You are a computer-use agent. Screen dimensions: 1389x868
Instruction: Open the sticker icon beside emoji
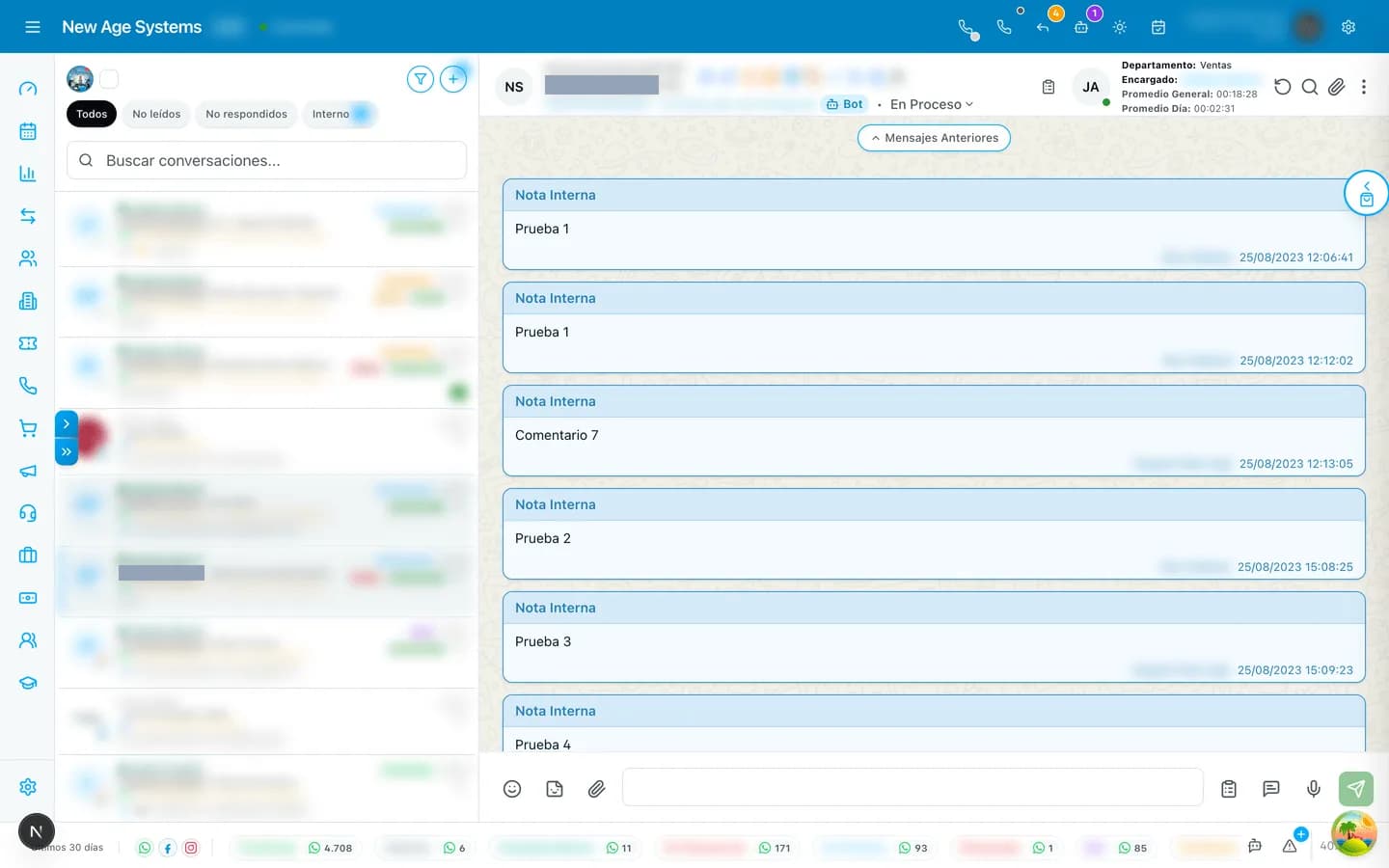tap(555, 789)
